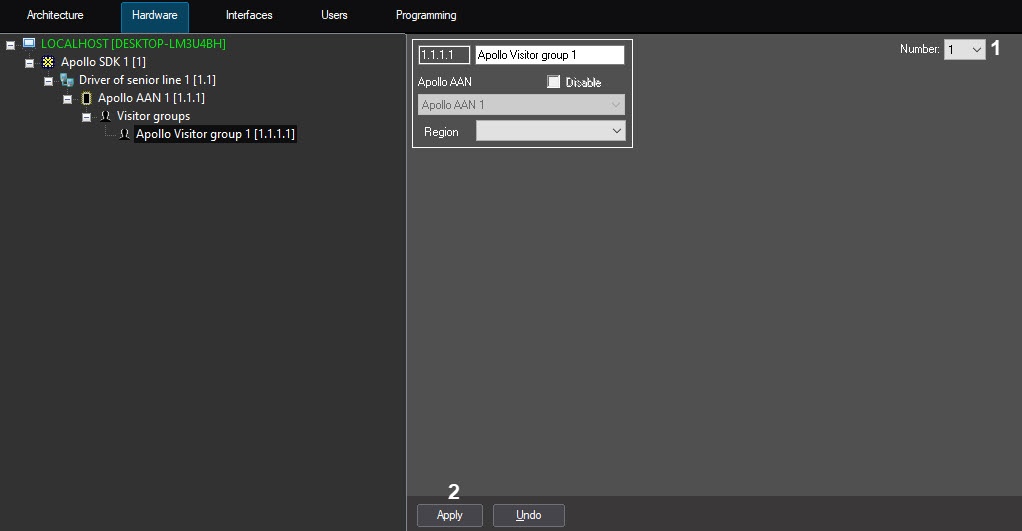Image resolution: width=1022 pixels, height=531 pixels.
Task: Click the Visitor groups folder icon
Action: 105,116
